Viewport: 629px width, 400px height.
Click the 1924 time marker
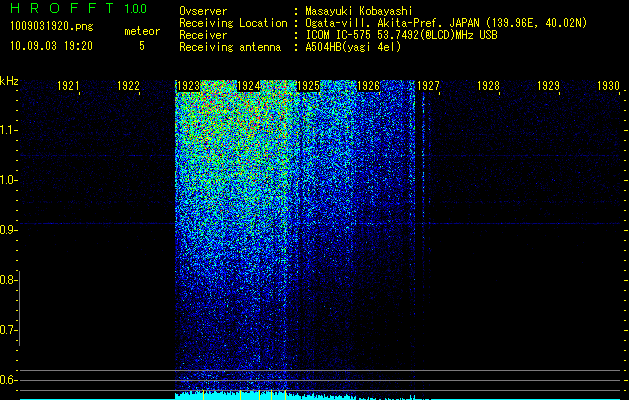(248, 86)
